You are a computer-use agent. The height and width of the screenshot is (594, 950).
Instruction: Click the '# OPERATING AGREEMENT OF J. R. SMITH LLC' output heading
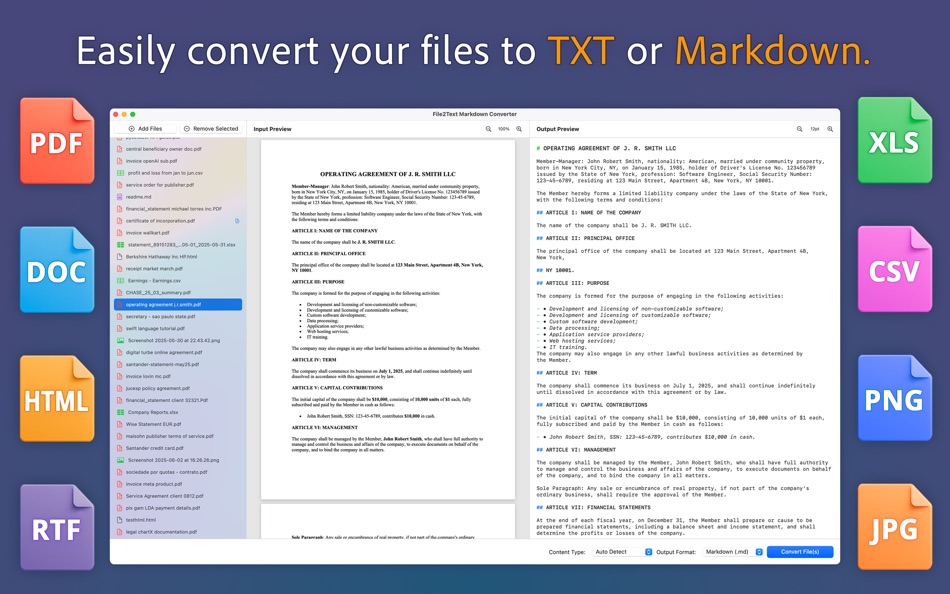[606, 148]
